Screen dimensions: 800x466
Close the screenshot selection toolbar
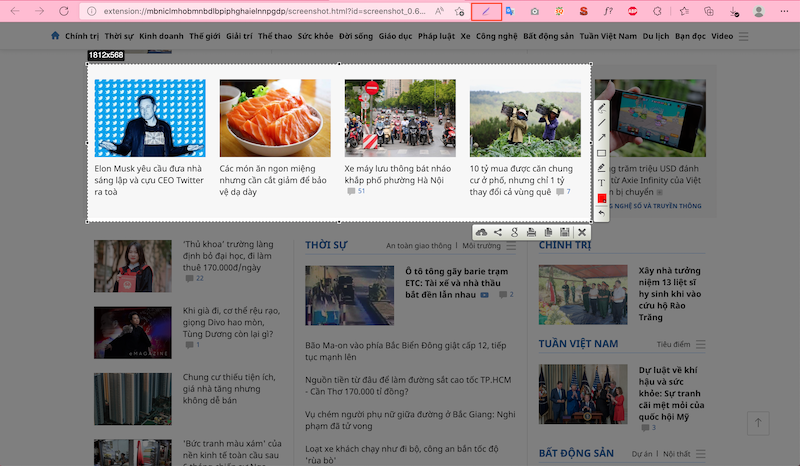click(581, 232)
